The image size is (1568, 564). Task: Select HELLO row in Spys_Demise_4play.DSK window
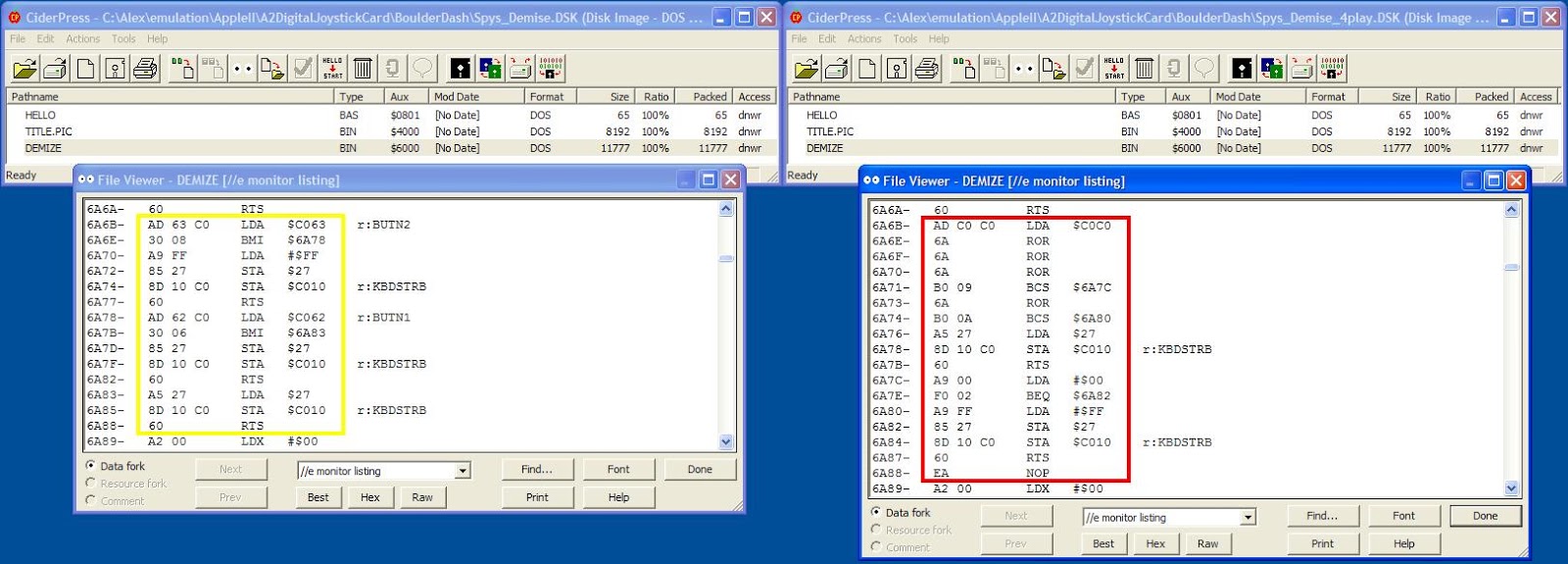[x=1174, y=115]
